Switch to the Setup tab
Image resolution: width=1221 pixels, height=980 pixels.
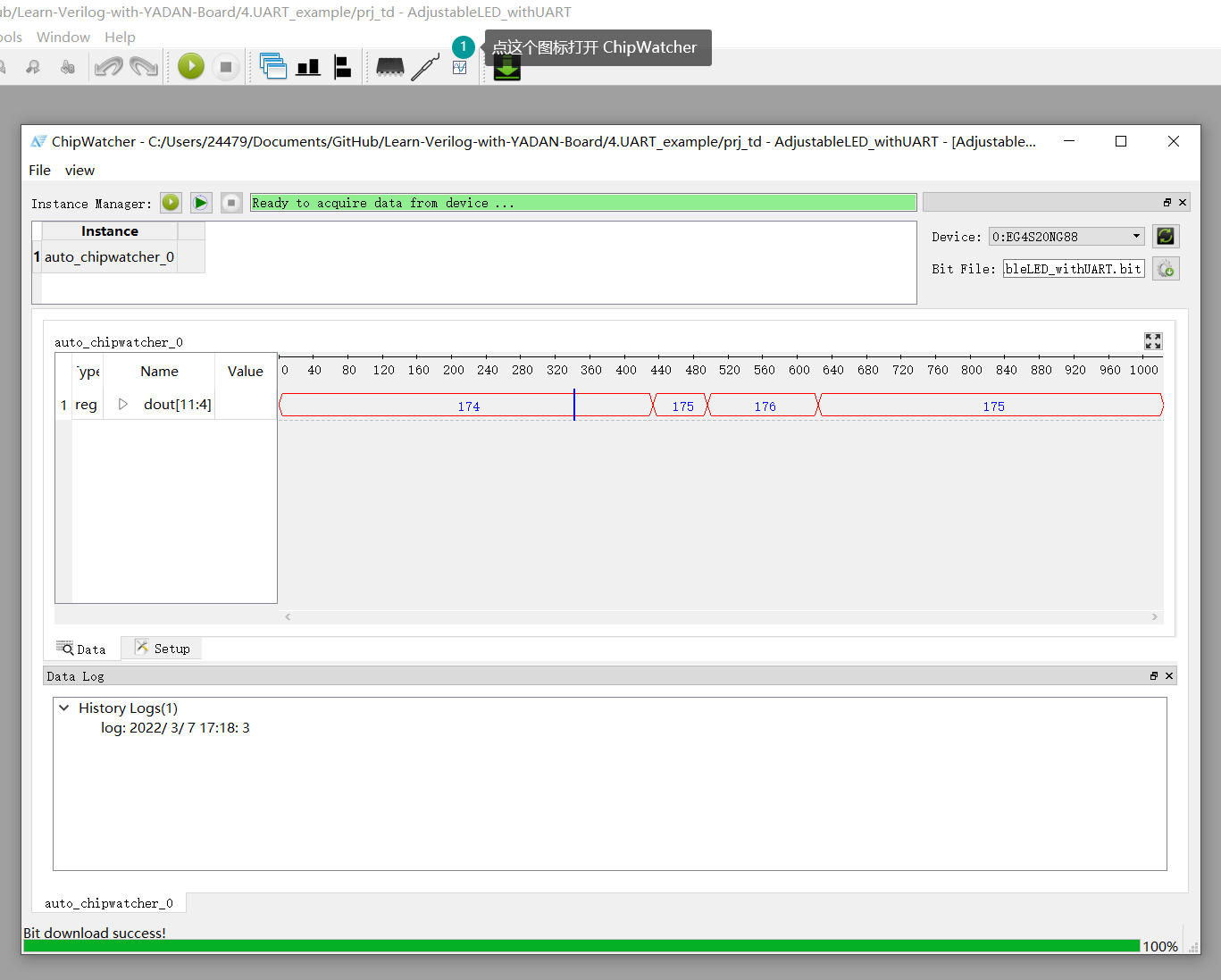pos(163,649)
